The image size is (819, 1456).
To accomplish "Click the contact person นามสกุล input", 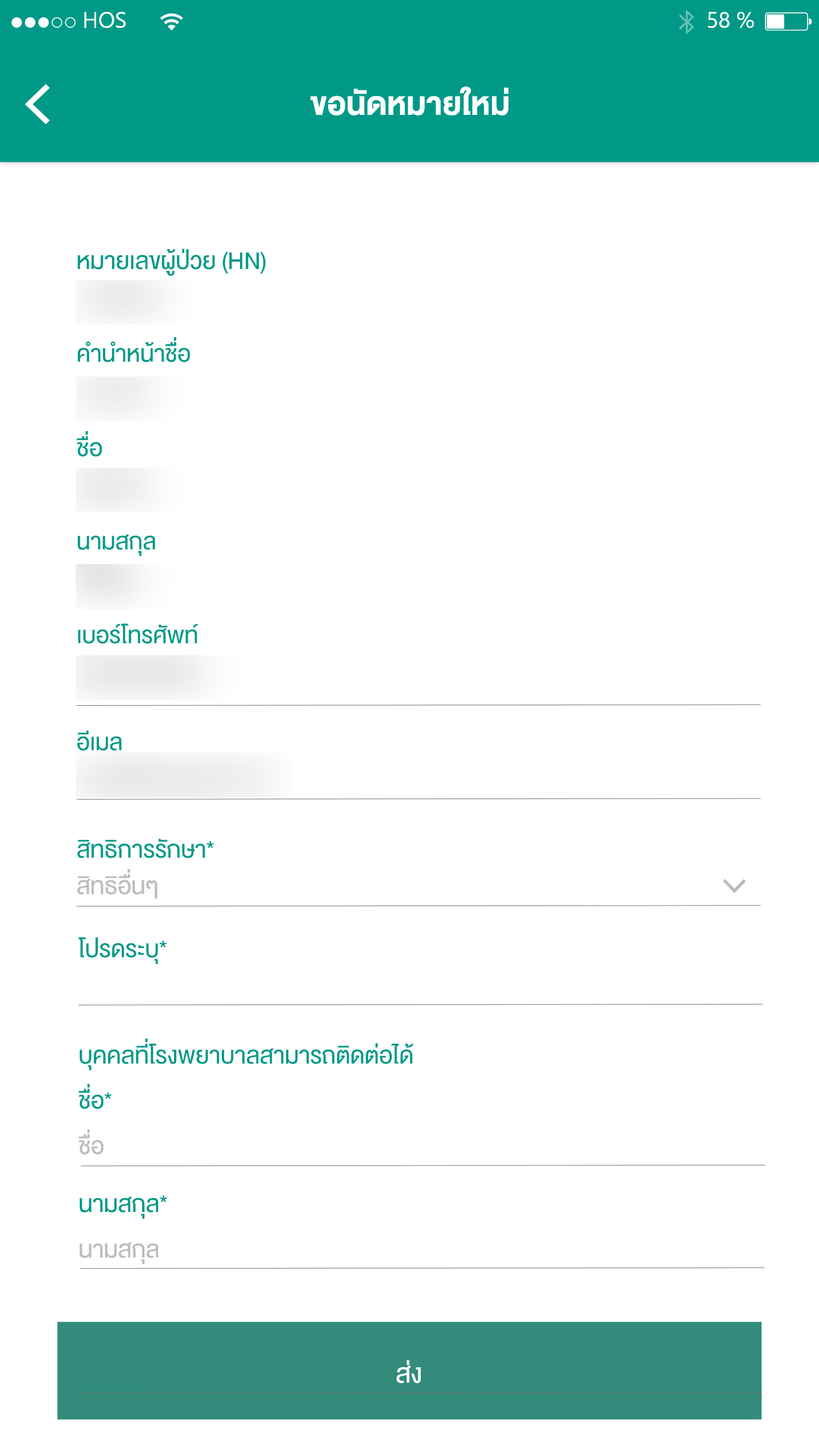I will (x=421, y=1250).
